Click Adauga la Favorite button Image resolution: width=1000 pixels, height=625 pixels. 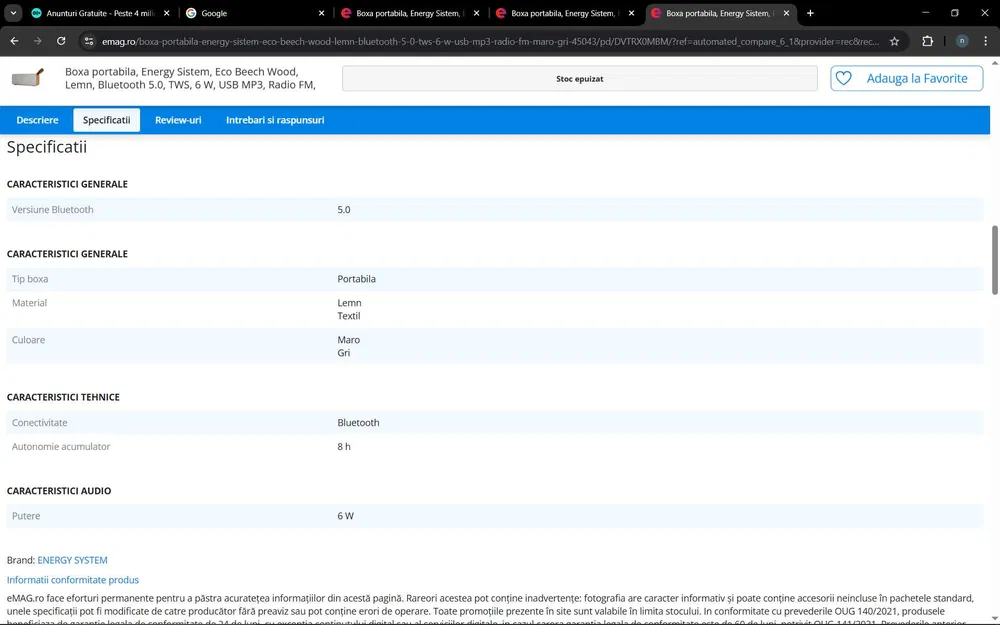906,78
